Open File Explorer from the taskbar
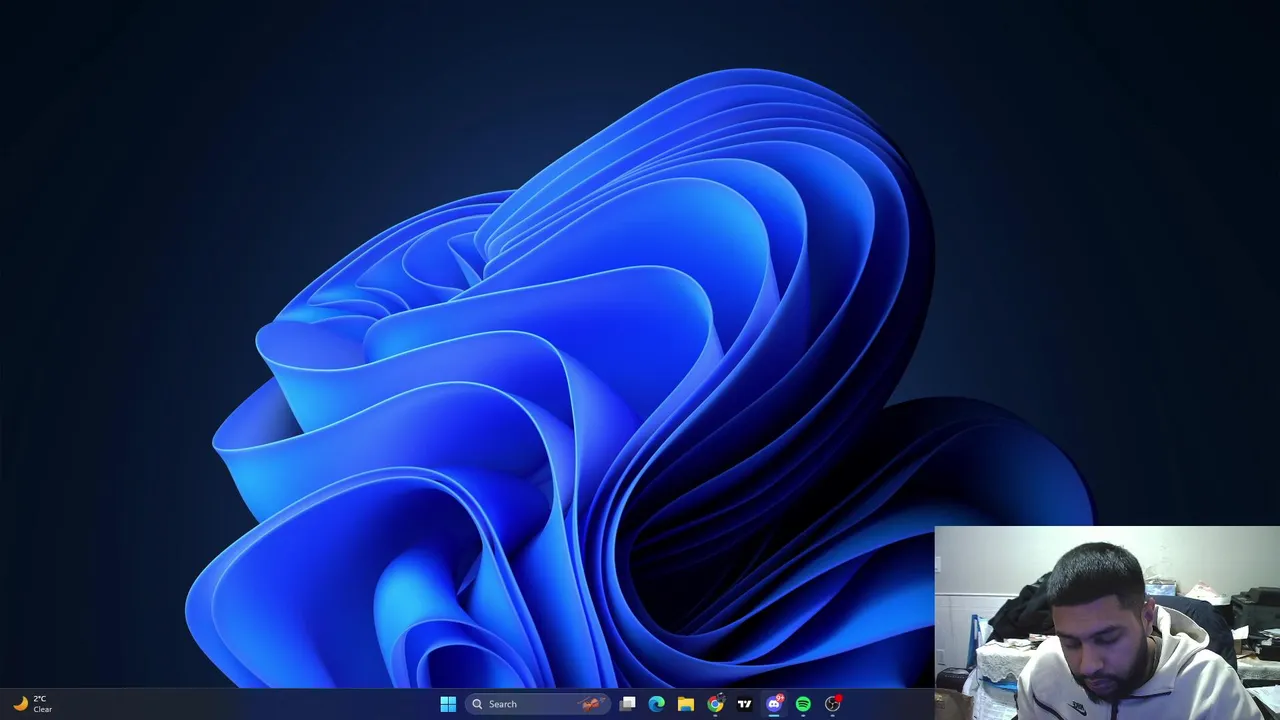This screenshot has width=1280, height=720. tap(686, 704)
